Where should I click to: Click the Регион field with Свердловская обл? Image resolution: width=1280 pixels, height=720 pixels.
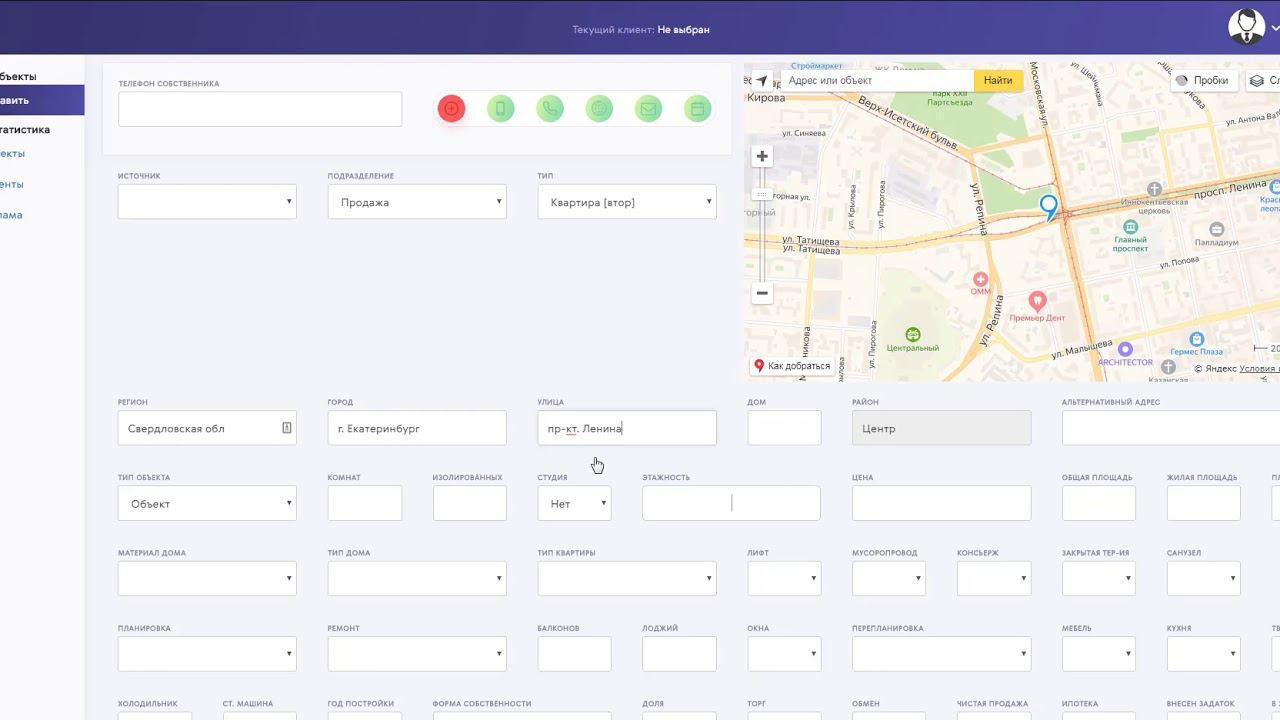pyautogui.click(x=207, y=428)
